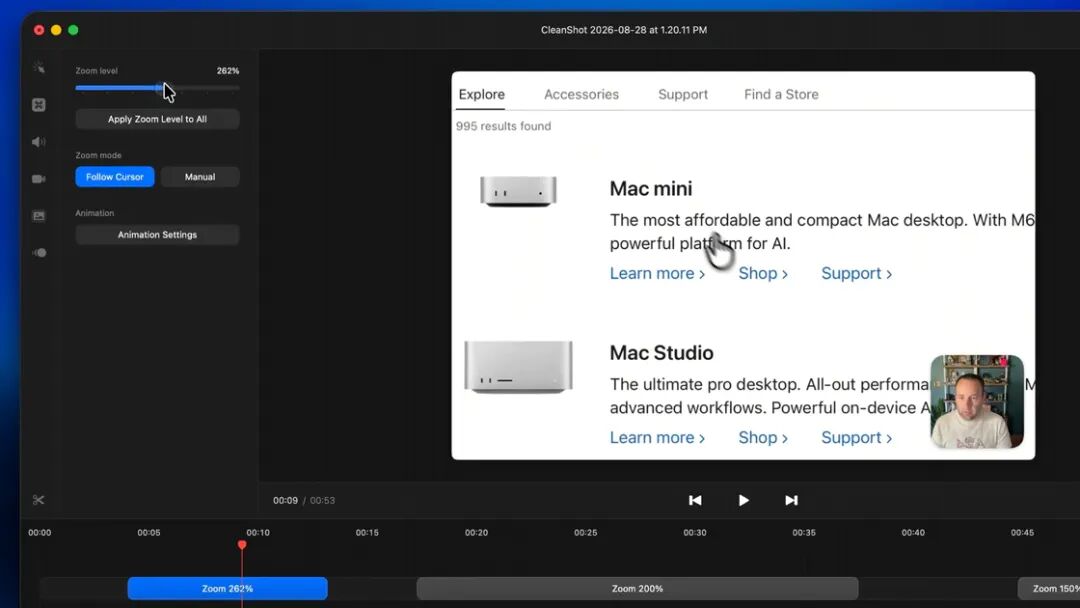Select the zoom settings sidebar icon
This screenshot has height=608, width=1080.
(x=39, y=105)
